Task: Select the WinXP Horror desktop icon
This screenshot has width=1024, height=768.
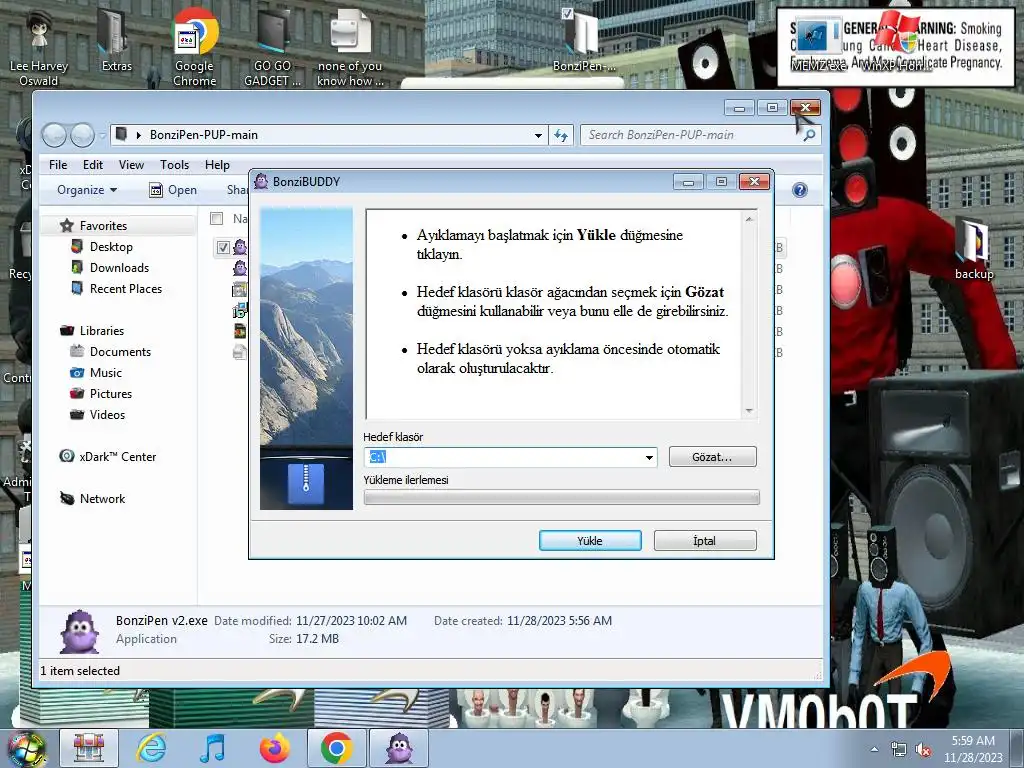Action: (x=898, y=42)
